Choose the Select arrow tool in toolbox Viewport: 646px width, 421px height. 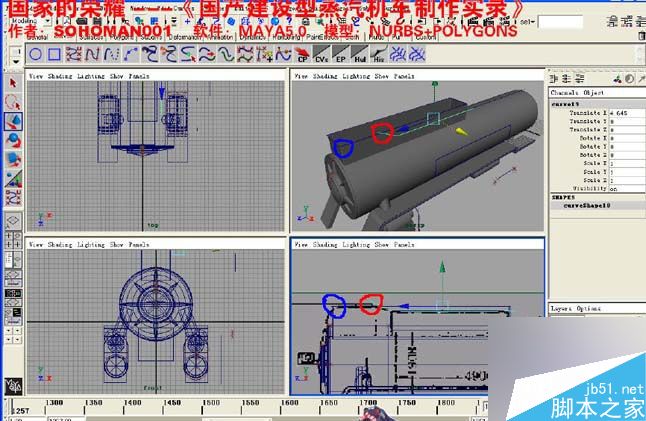pos(13,84)
